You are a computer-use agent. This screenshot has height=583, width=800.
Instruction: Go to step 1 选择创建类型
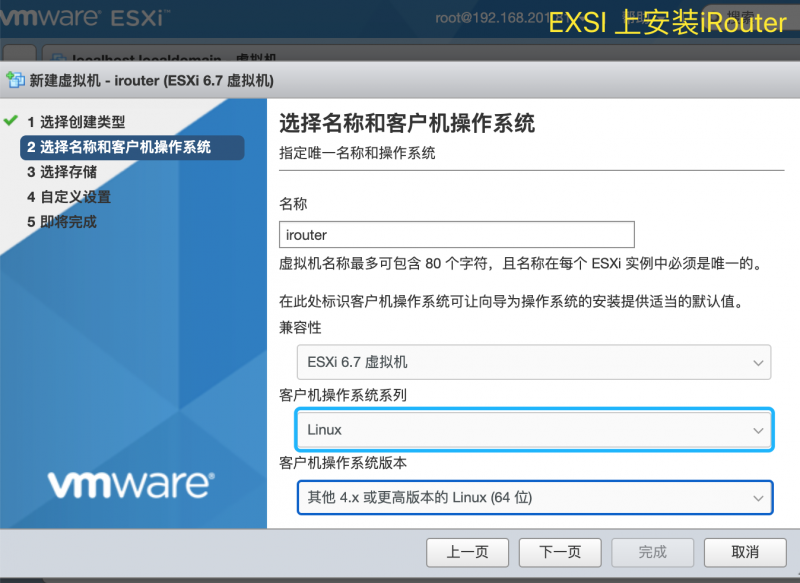[76, 122]
